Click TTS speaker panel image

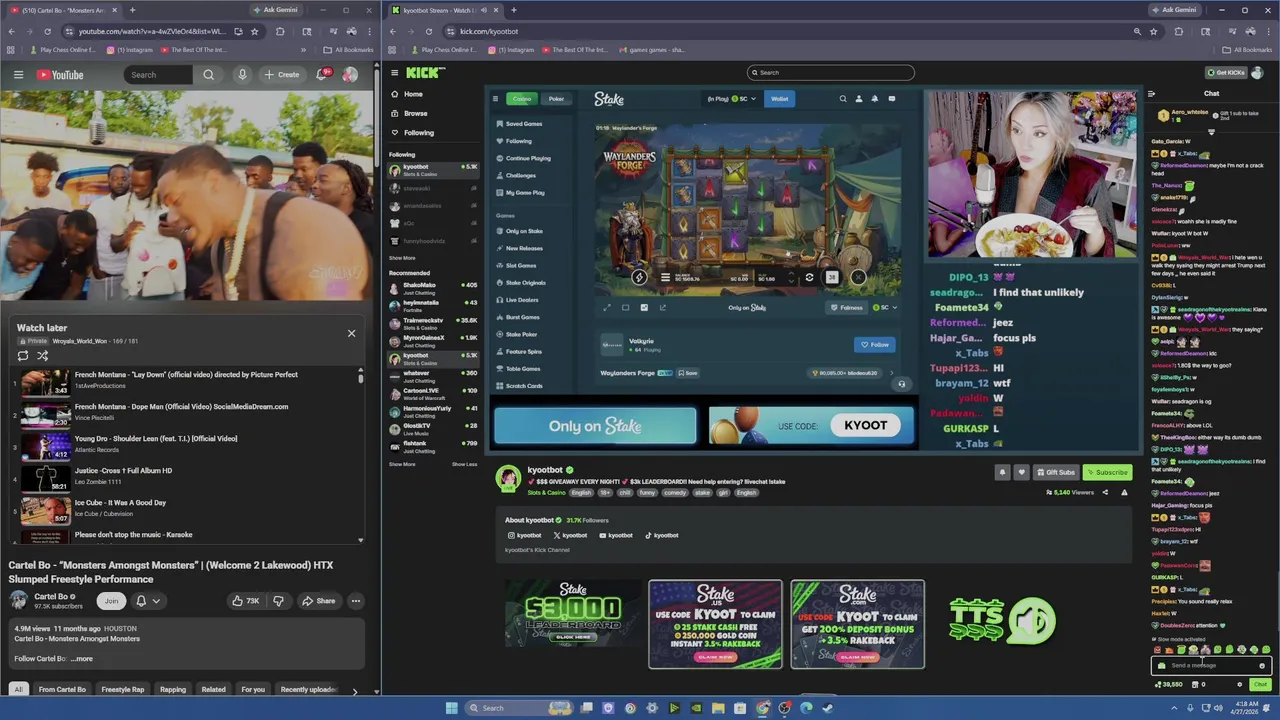click(x=1000, y=621)
